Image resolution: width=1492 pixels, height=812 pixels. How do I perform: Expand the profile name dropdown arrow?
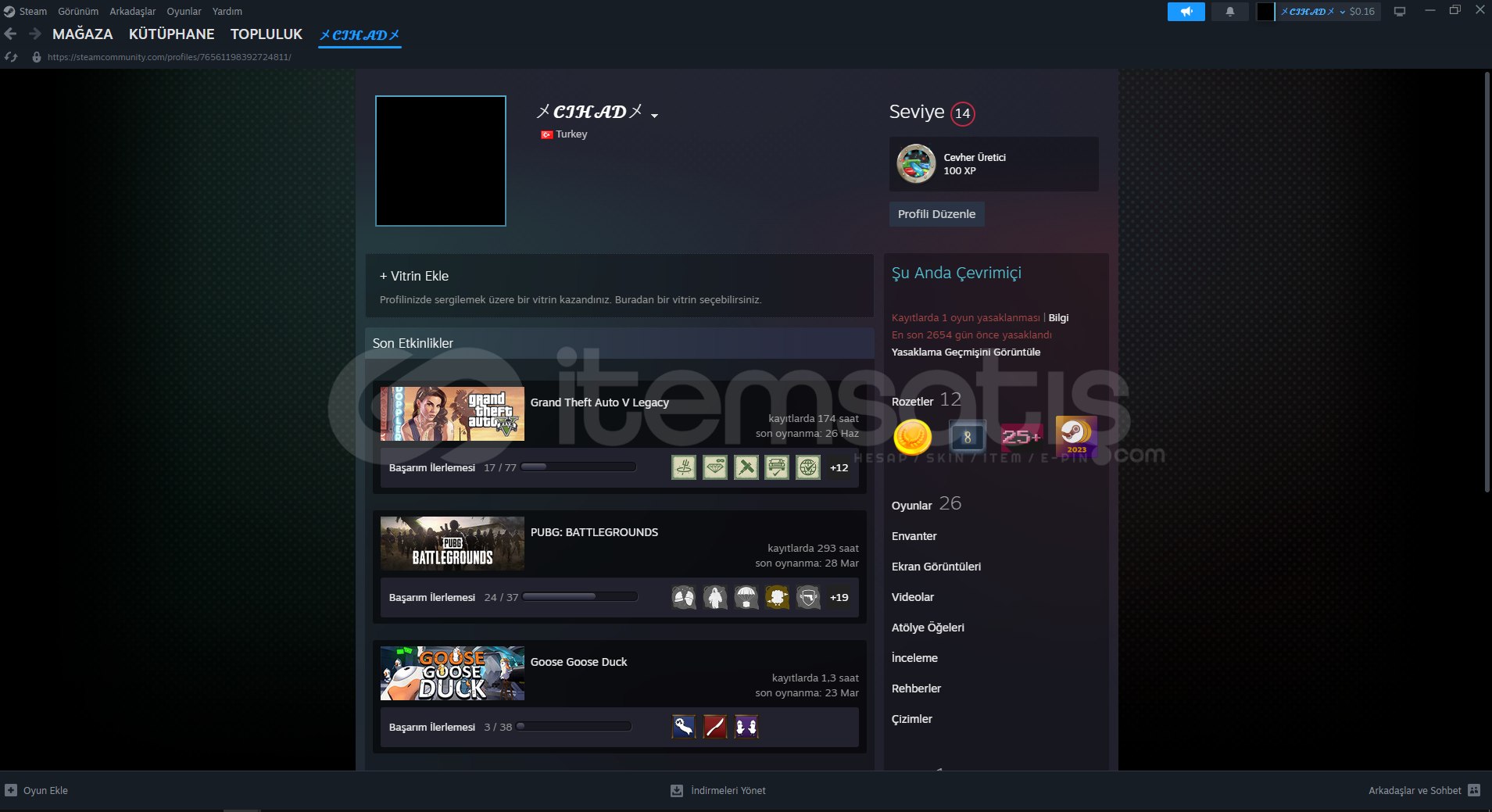[x=655, y=116]
